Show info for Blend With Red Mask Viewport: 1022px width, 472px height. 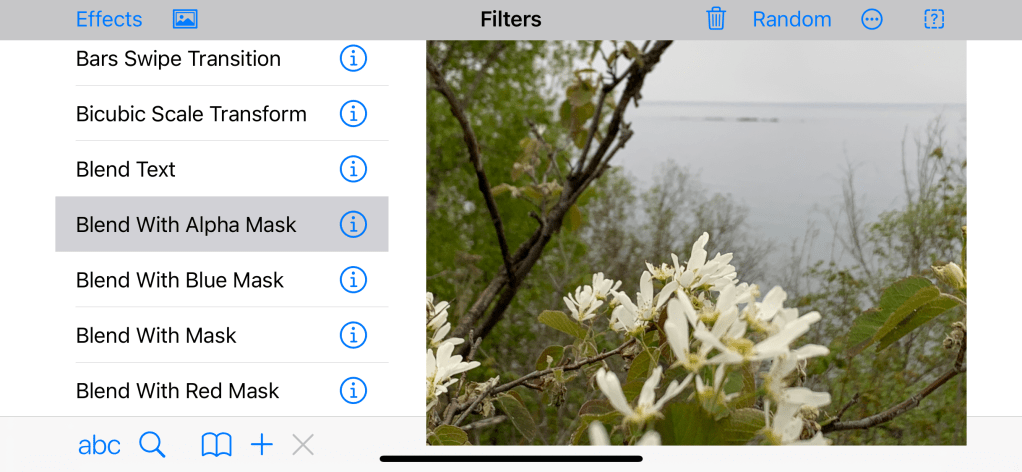click(x=353, y=391)
